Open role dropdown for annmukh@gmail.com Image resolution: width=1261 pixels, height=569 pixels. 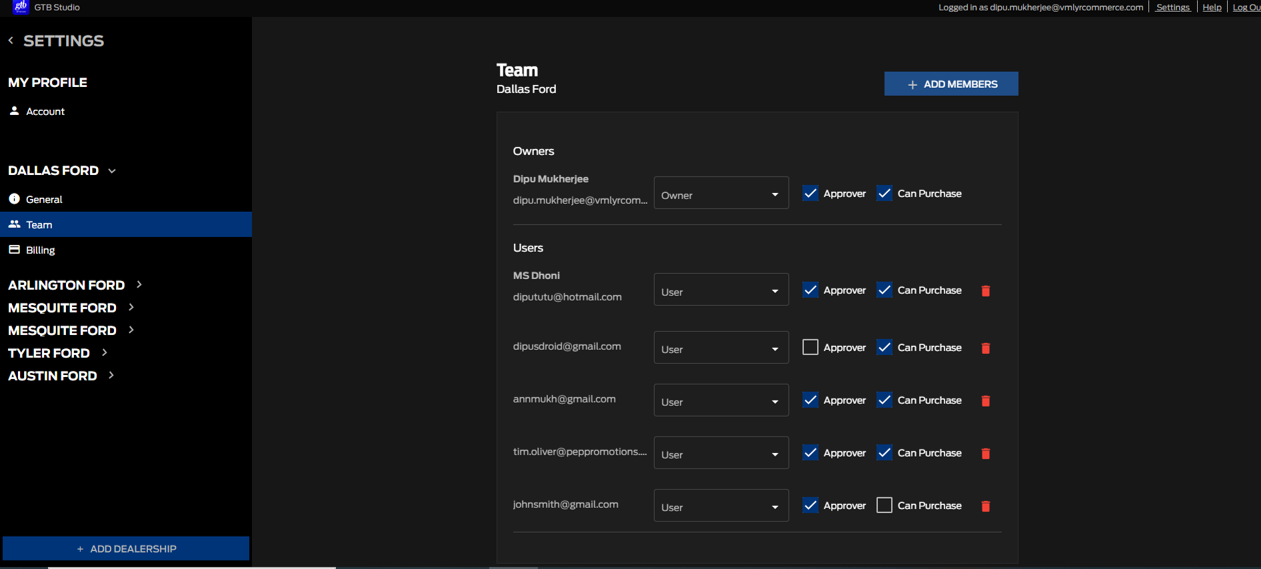[721, 401]
